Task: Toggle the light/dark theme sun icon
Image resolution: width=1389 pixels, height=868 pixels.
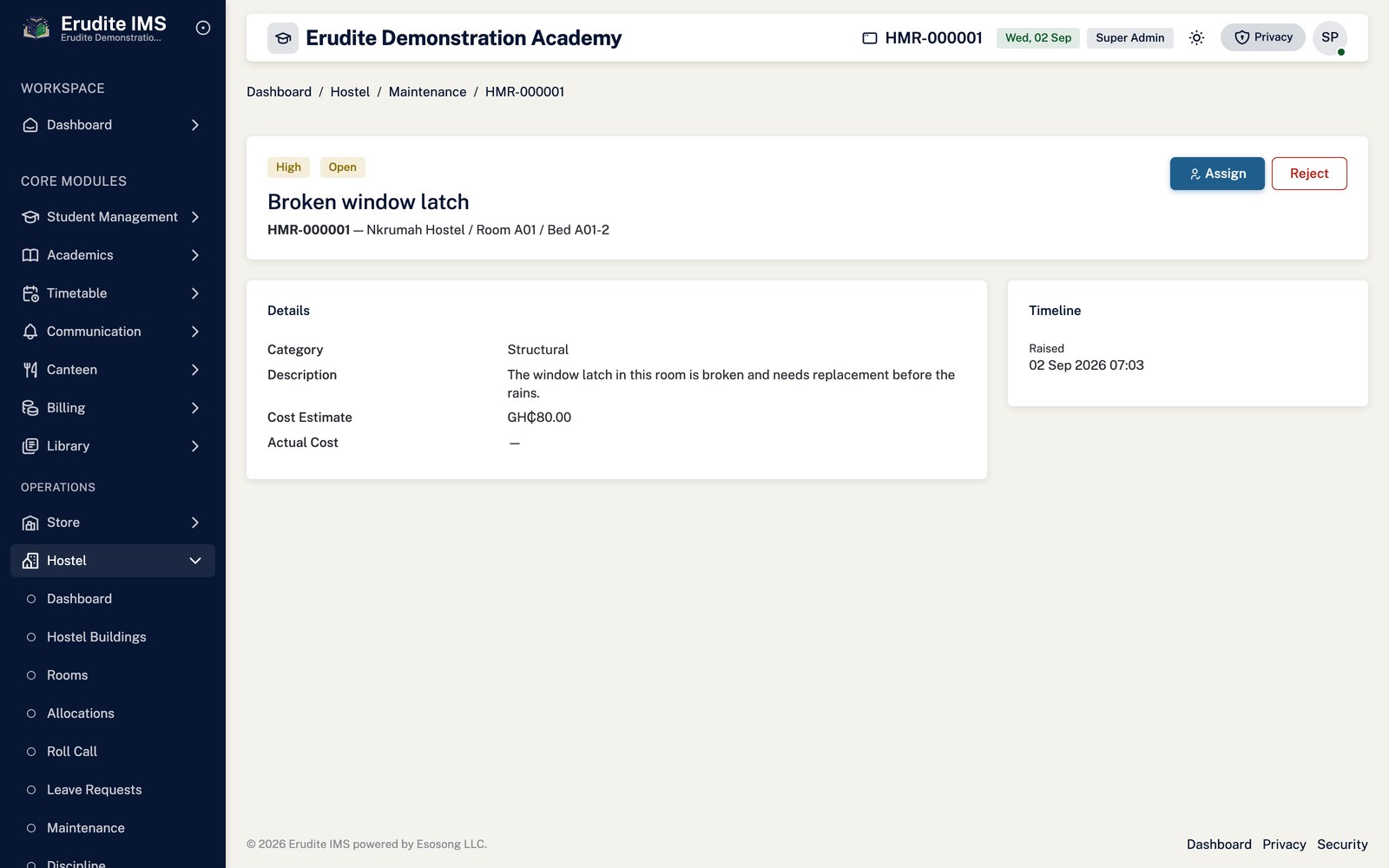Action: point(1196,37)
